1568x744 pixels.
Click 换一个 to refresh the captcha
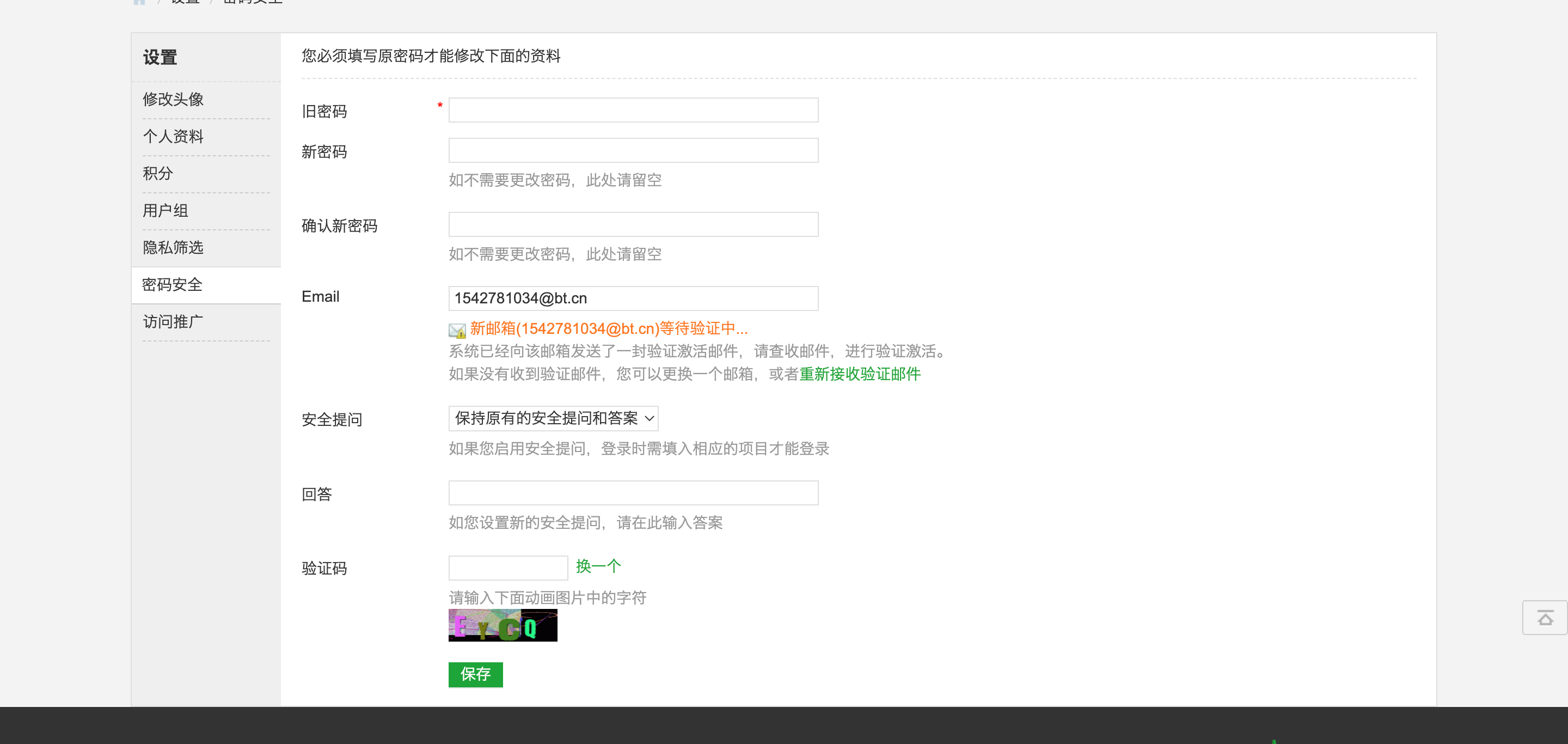598,566
